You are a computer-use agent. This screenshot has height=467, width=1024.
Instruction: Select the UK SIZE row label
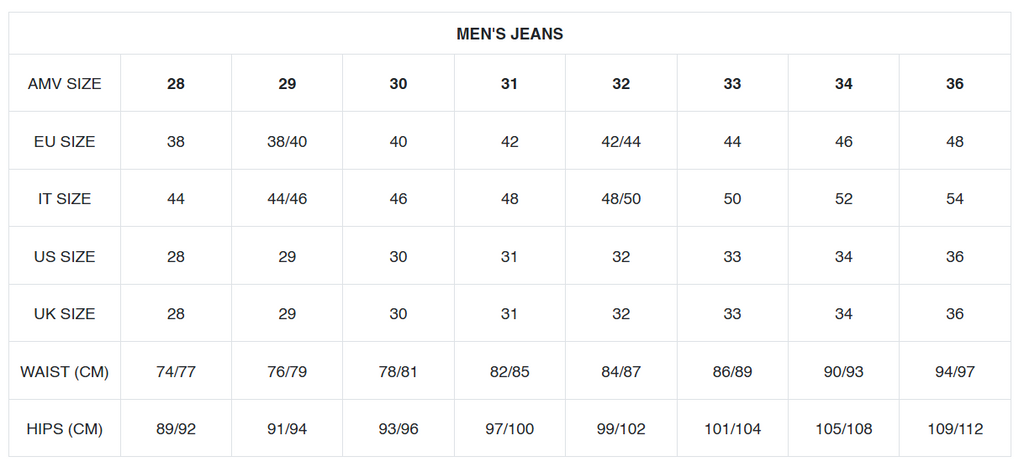click(65, 314)
